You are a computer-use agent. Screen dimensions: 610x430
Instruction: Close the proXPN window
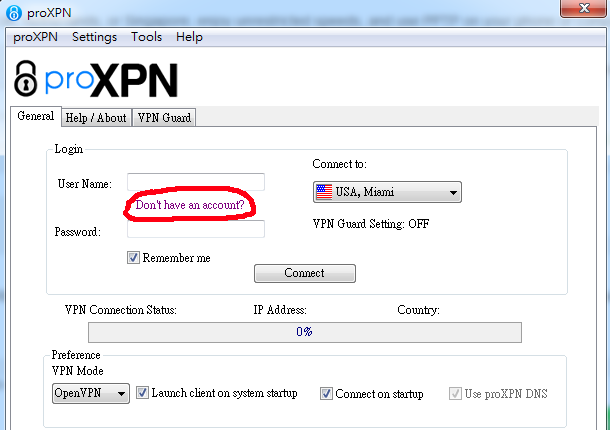(583, 8)
